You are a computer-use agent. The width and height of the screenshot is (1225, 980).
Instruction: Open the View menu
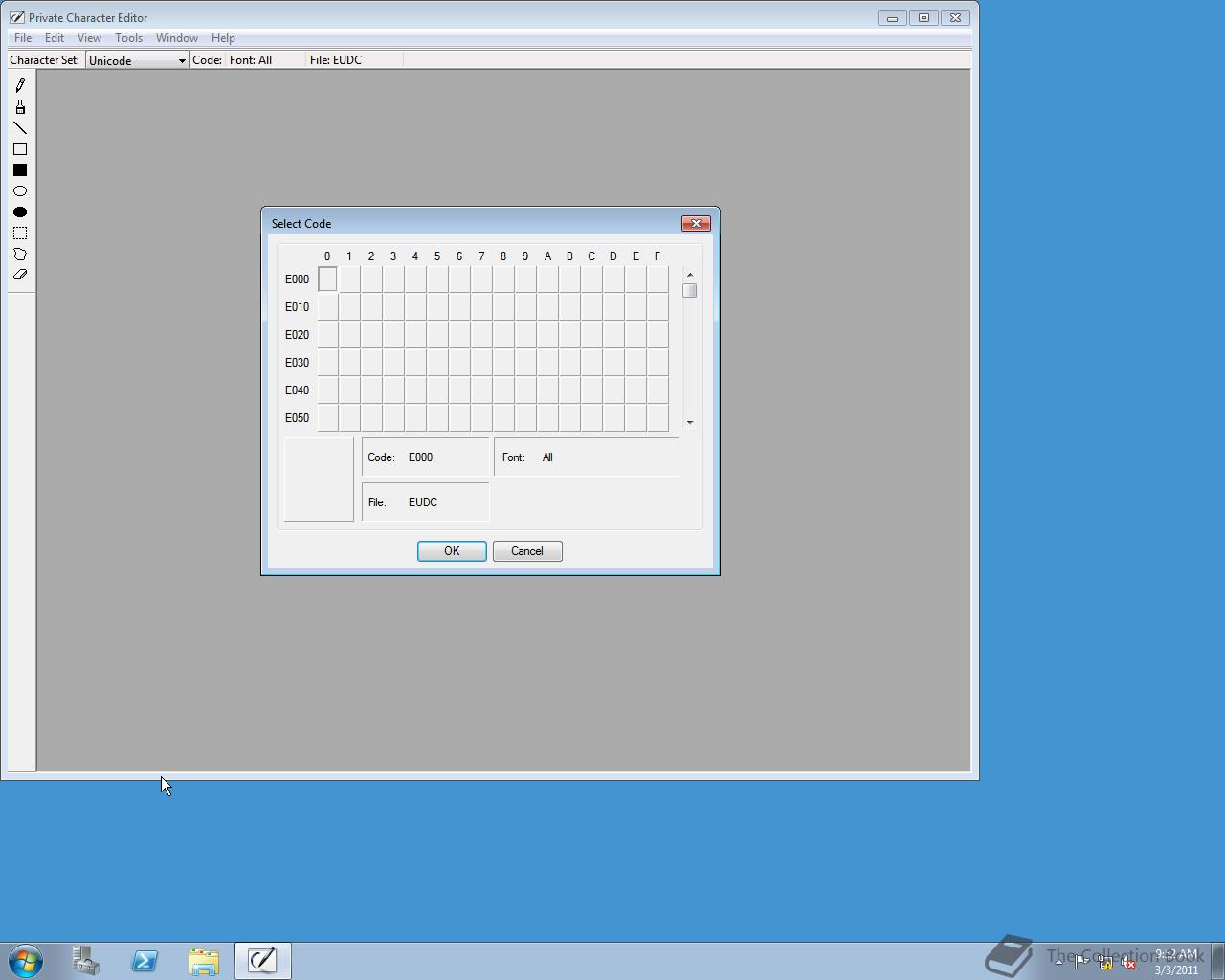(x=89, y=38)
